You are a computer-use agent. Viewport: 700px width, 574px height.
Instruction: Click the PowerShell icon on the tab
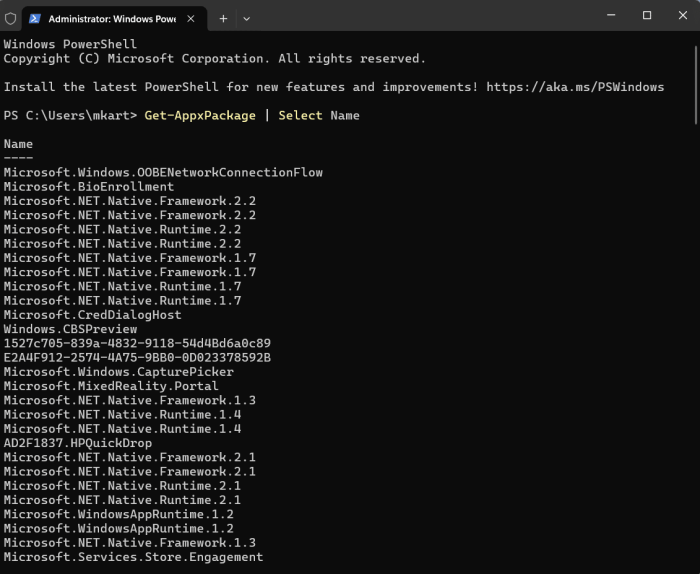click(35, 19)
